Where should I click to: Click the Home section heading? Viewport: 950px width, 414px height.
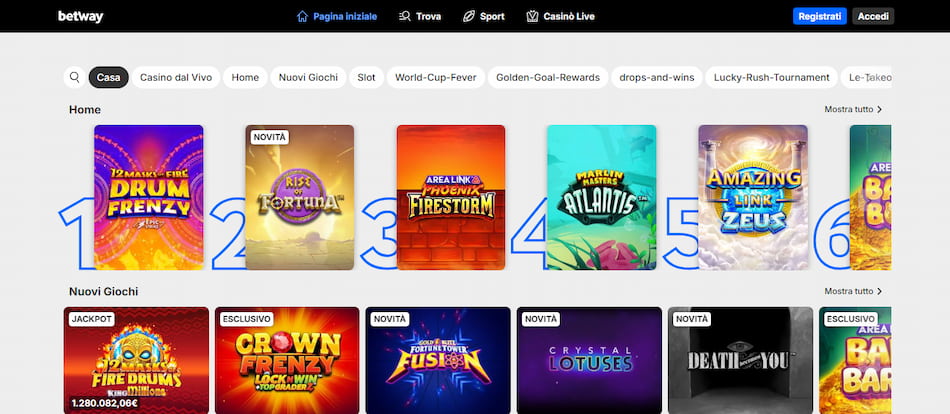[85, 110]
